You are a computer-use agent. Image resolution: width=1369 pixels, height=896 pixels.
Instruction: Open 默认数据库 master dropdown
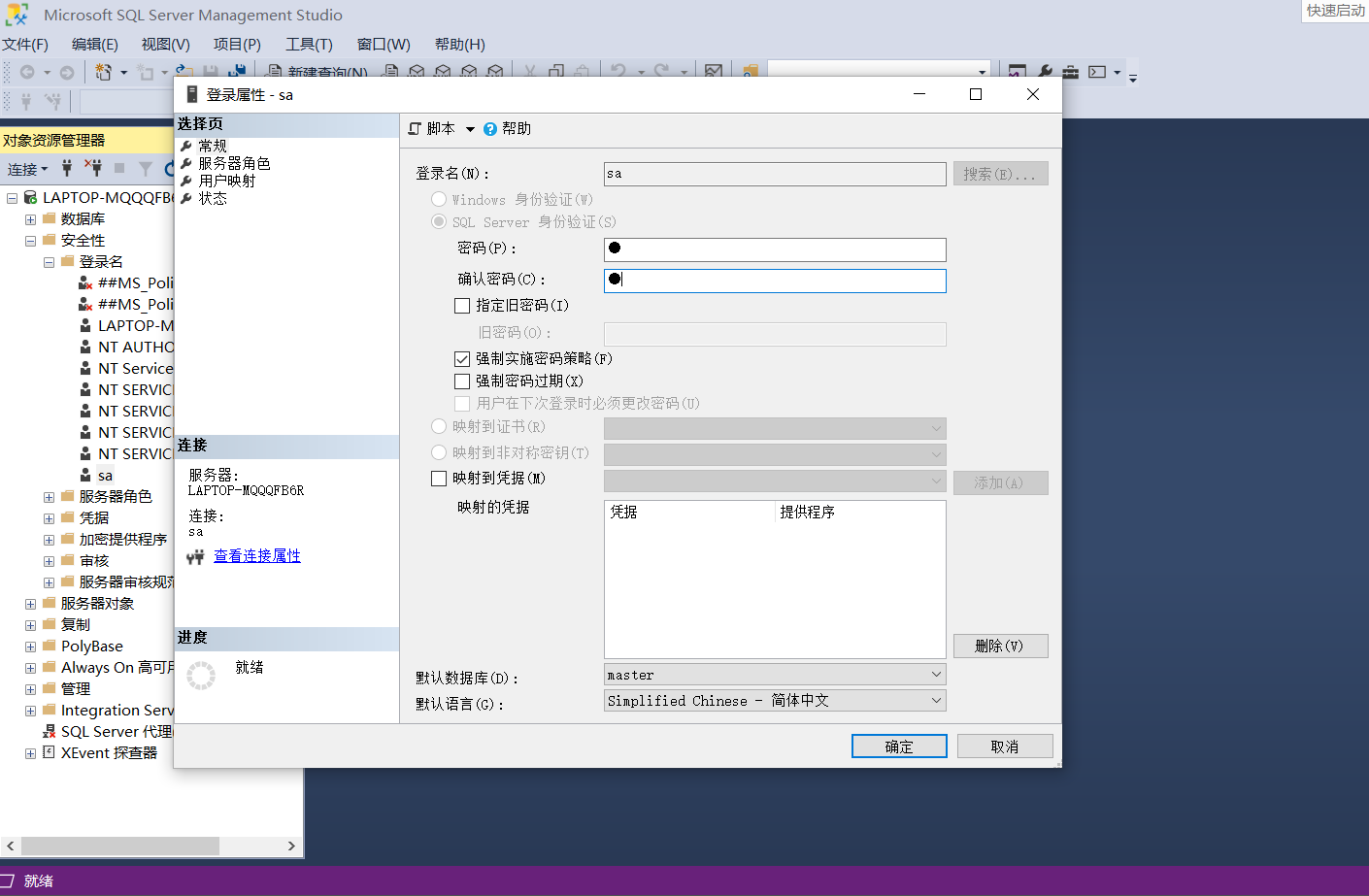point(775,675)
